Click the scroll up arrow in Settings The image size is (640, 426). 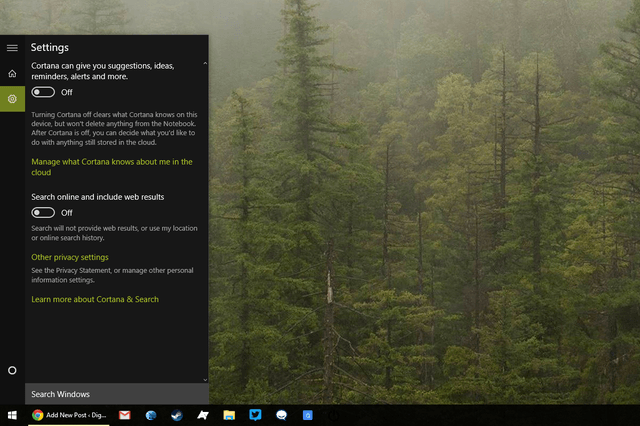point(205,63)
